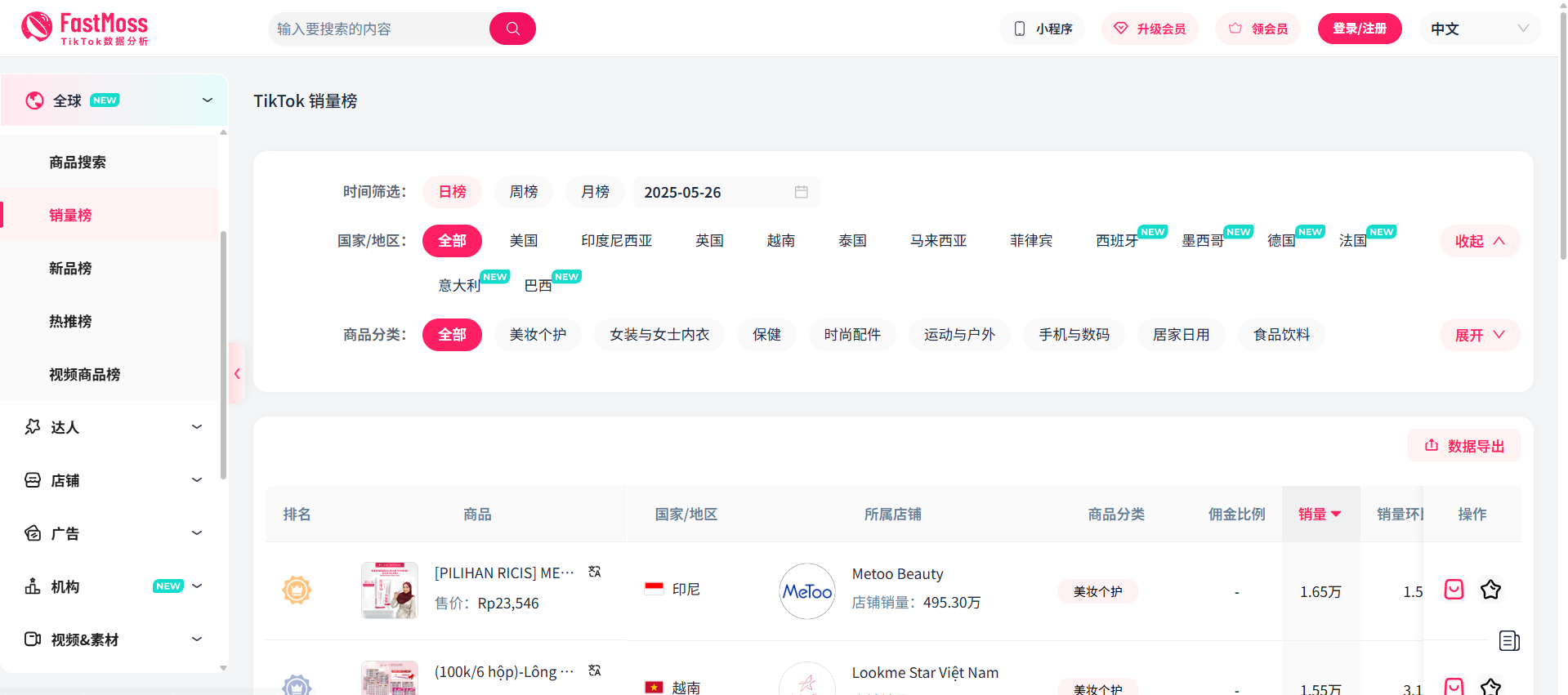
Task: Filter country by 美国
Action: pyautogui.click(x=524, y=241)
